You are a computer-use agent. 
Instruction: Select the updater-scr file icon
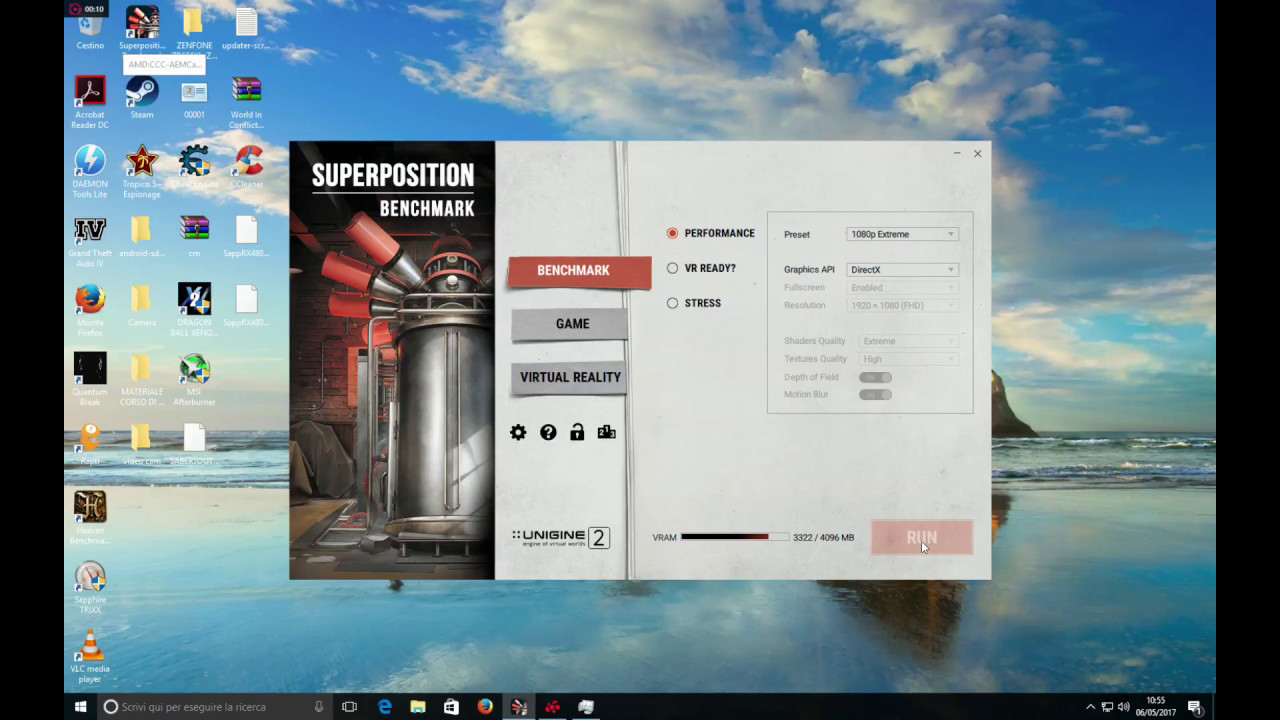point(246,28)
